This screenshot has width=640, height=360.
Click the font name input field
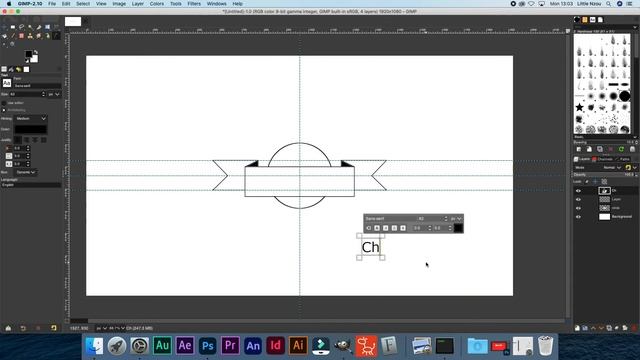click(x=37, y=86)
